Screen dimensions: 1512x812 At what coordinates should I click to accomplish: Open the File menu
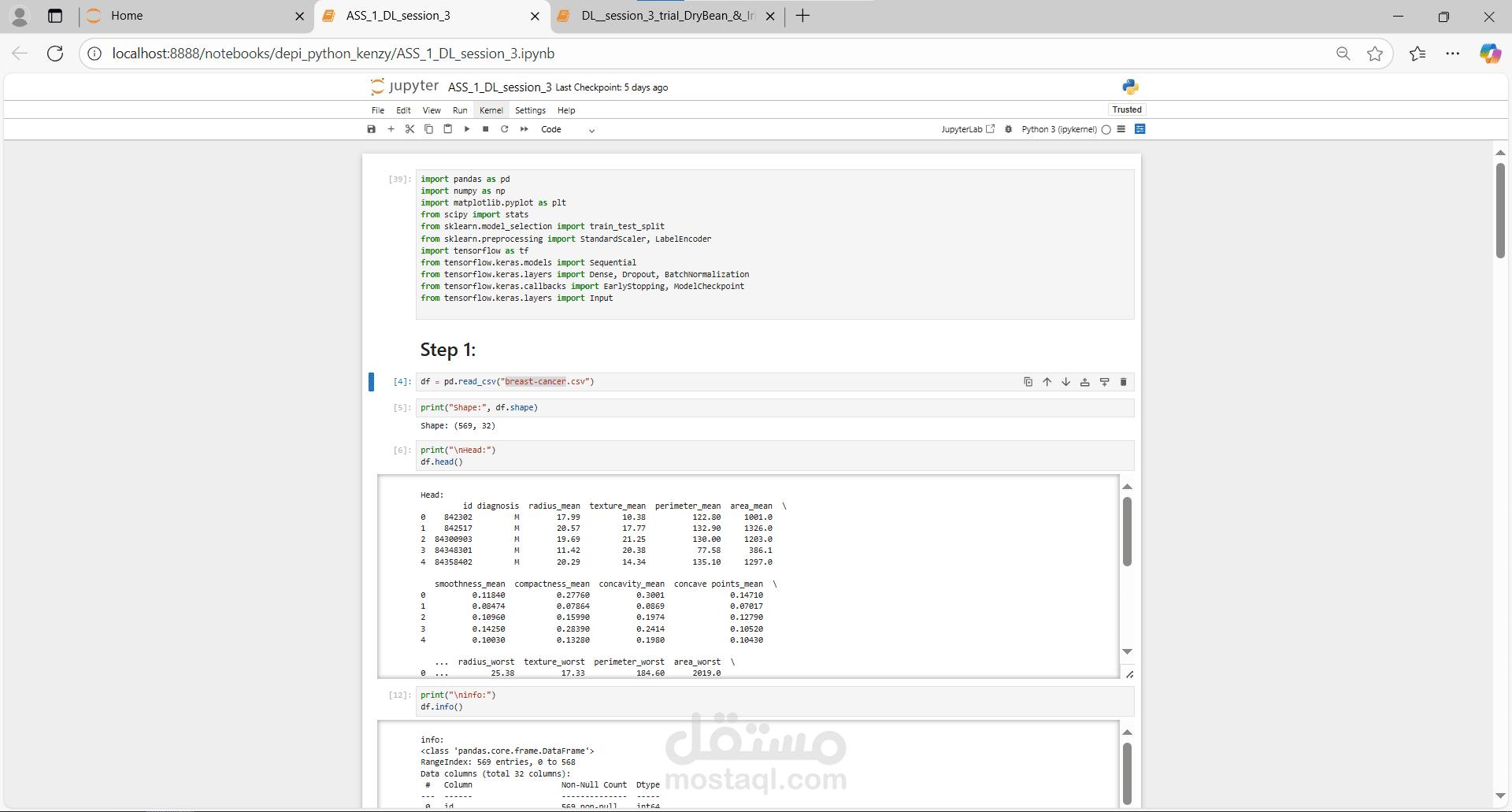(378, 110)
